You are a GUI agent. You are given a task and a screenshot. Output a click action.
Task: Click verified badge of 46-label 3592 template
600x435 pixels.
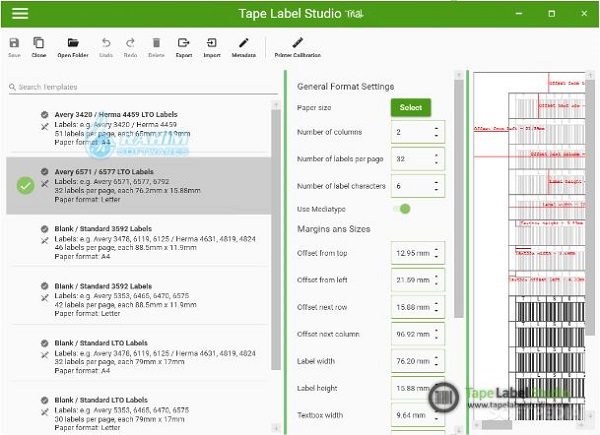tap(45, 229)
